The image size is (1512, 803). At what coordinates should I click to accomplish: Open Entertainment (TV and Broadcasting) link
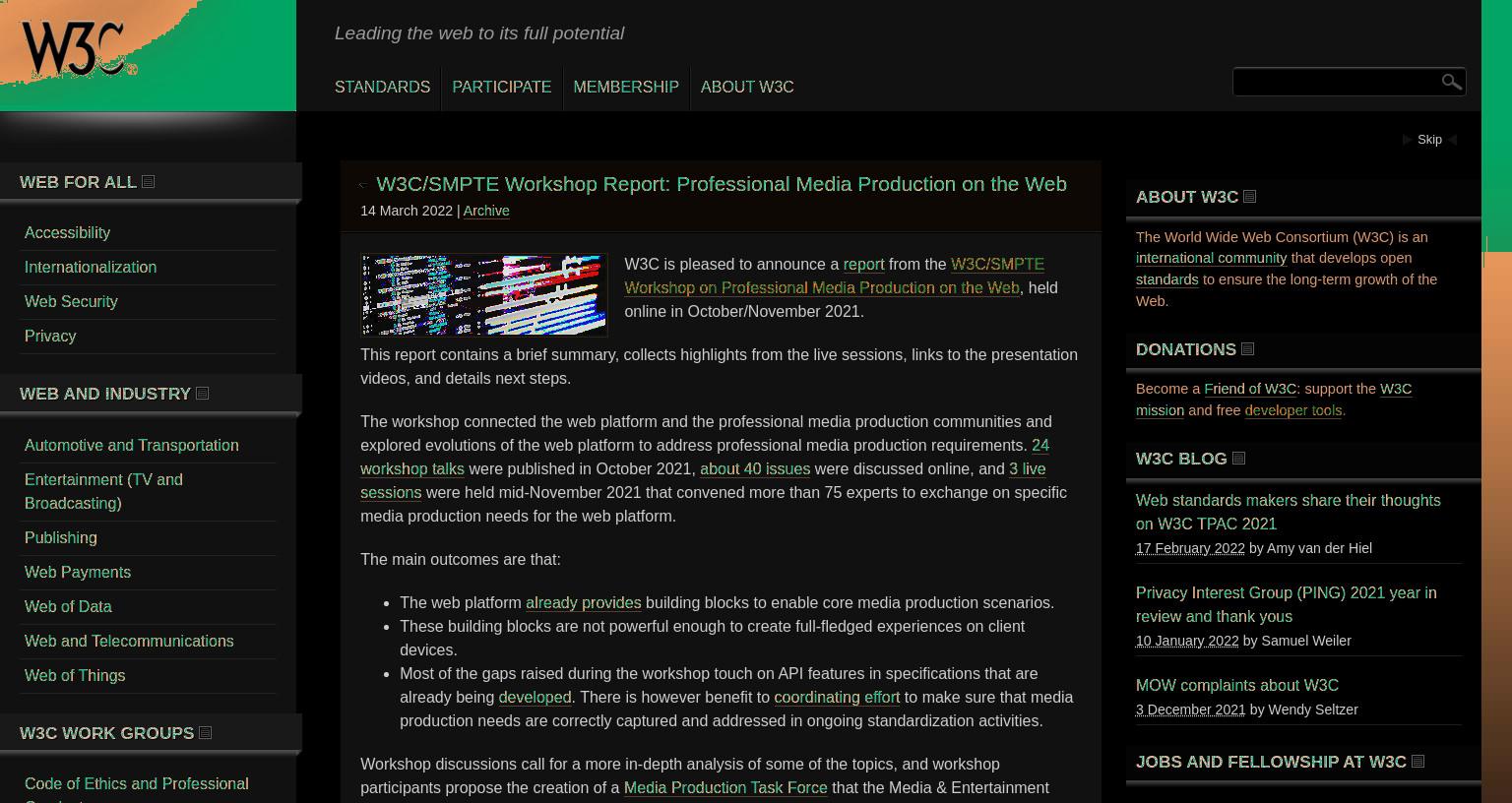103,491
